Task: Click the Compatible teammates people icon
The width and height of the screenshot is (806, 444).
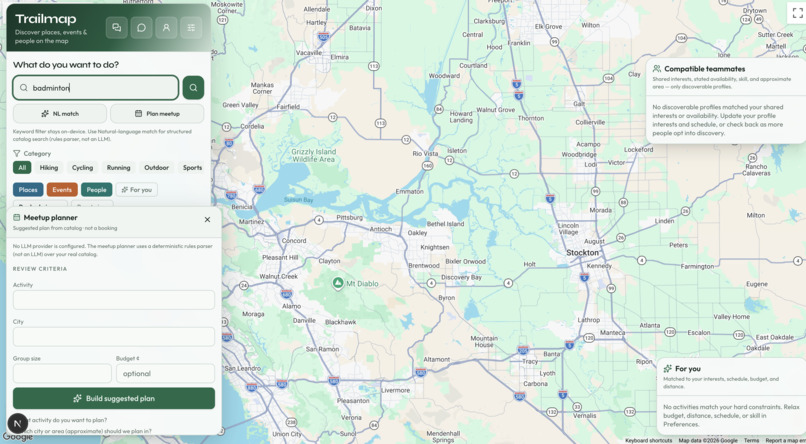Action: click(656, 68)
